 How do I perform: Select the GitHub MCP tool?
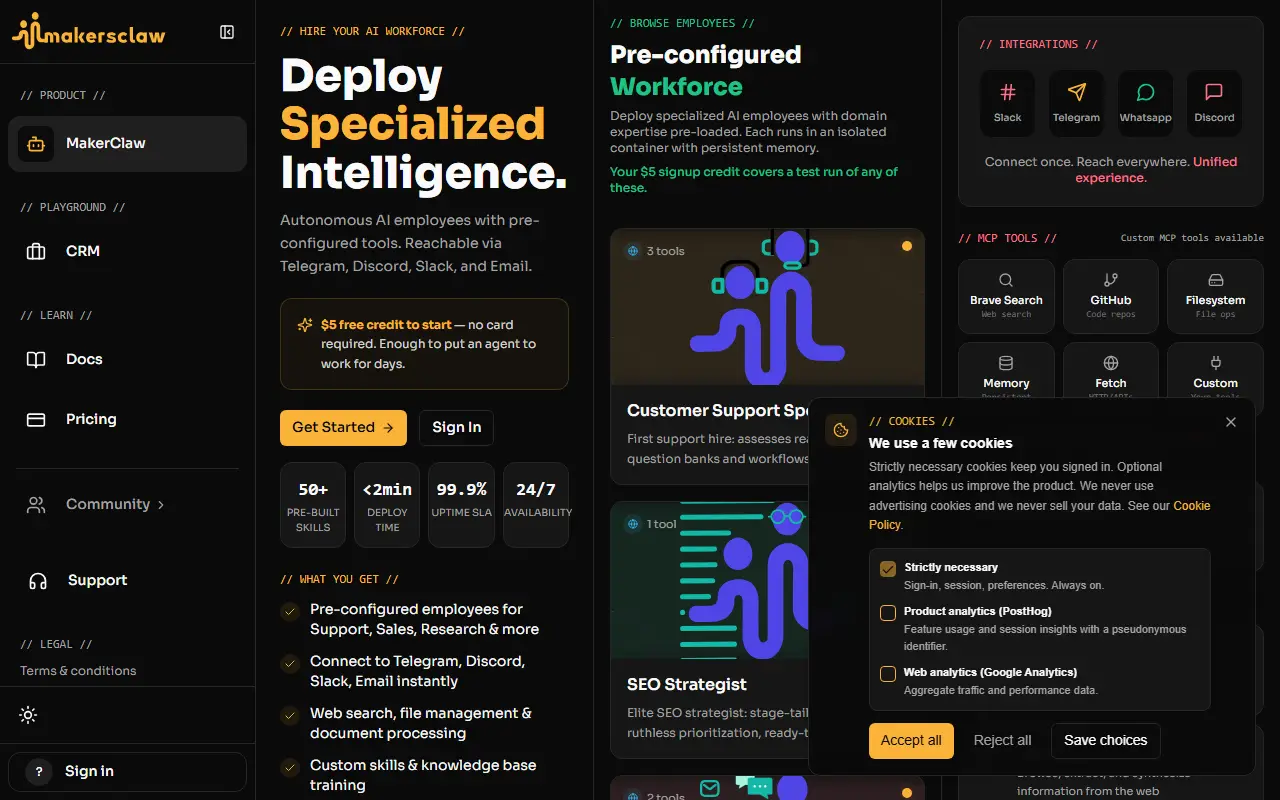[x=1111, y=296]
